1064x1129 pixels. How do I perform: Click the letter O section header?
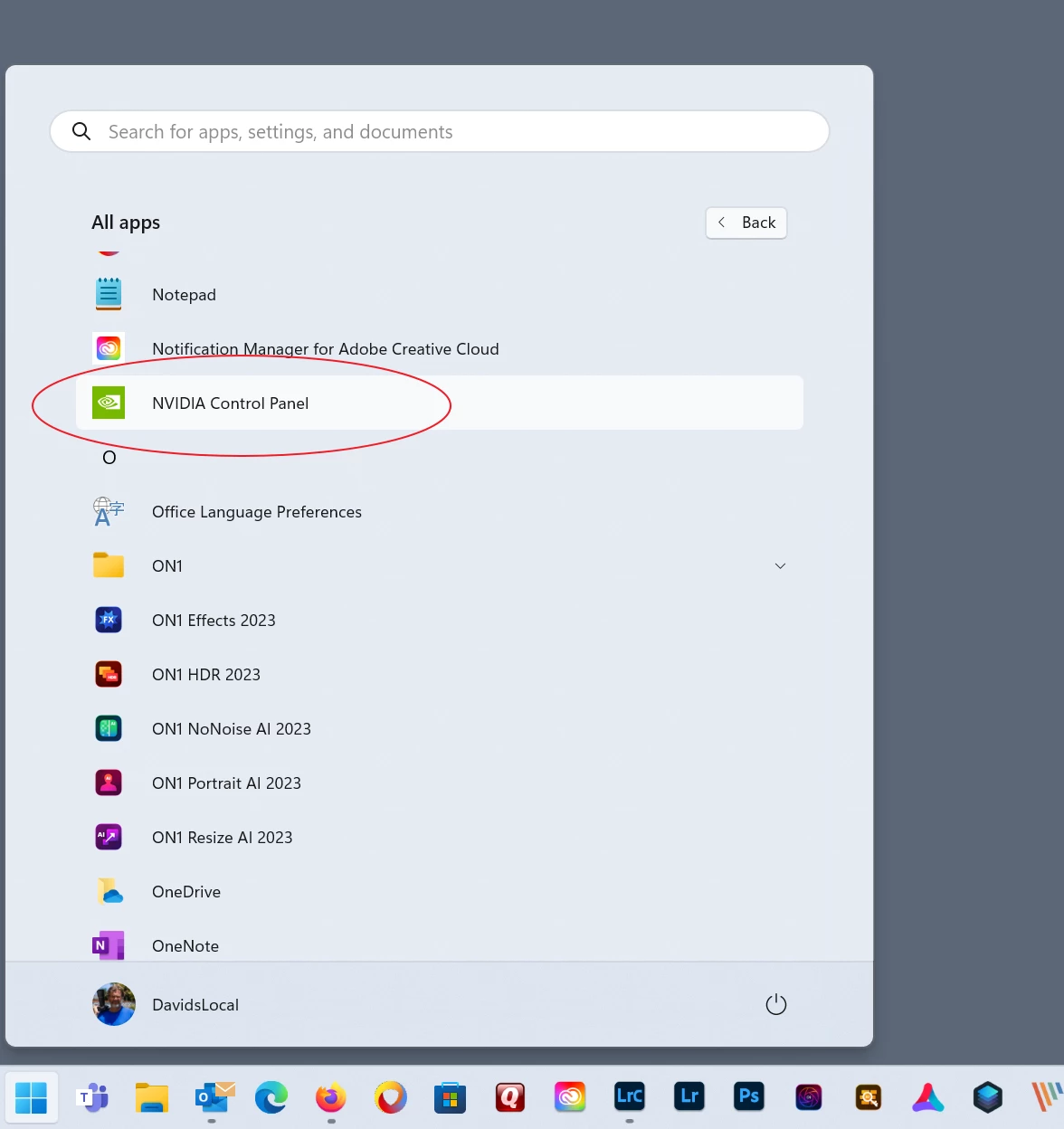(x=109, y=458)
